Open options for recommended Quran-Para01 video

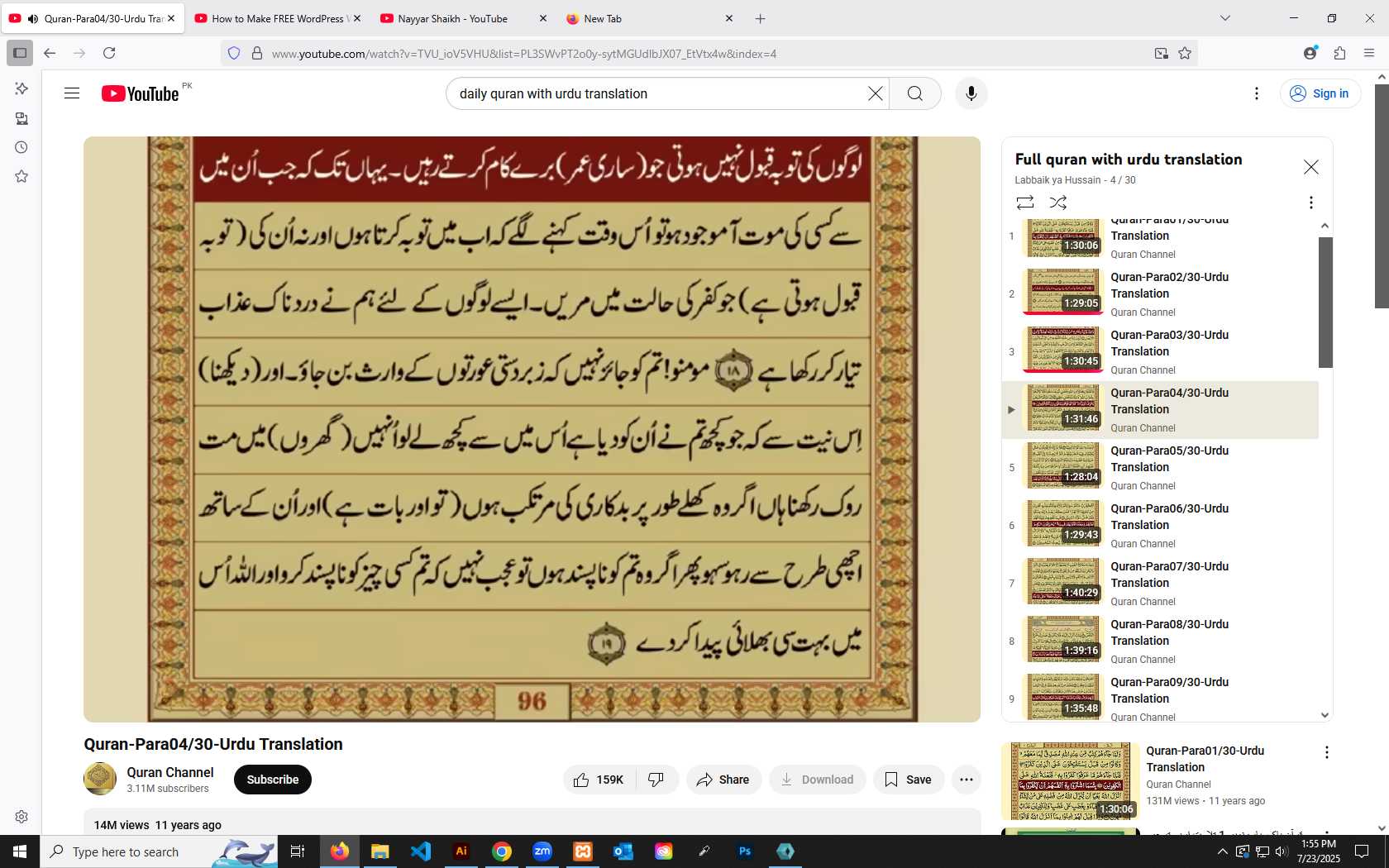[1326, 752]
